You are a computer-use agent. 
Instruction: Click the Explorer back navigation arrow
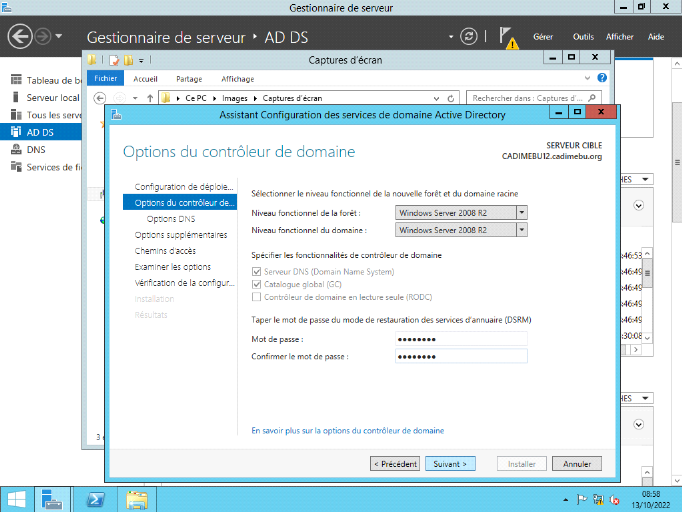pos(100,98)
